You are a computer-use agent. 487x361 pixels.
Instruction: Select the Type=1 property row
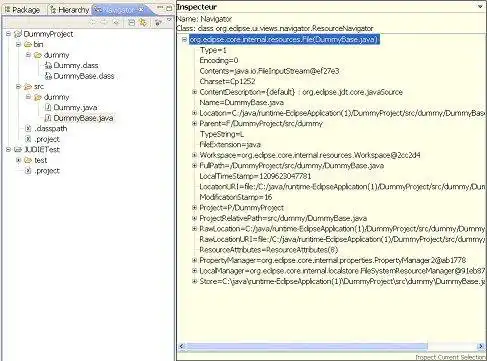pyautogui.click(x=213, y=50)
